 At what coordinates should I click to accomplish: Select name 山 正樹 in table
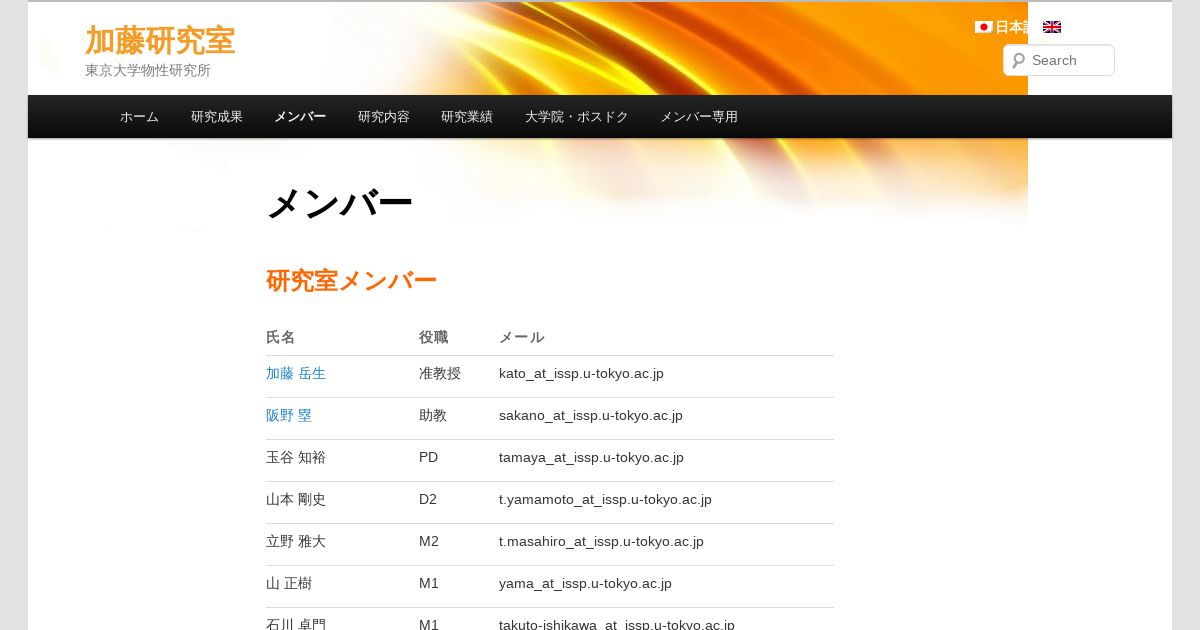pyautogui.click(x=289, y=583)
